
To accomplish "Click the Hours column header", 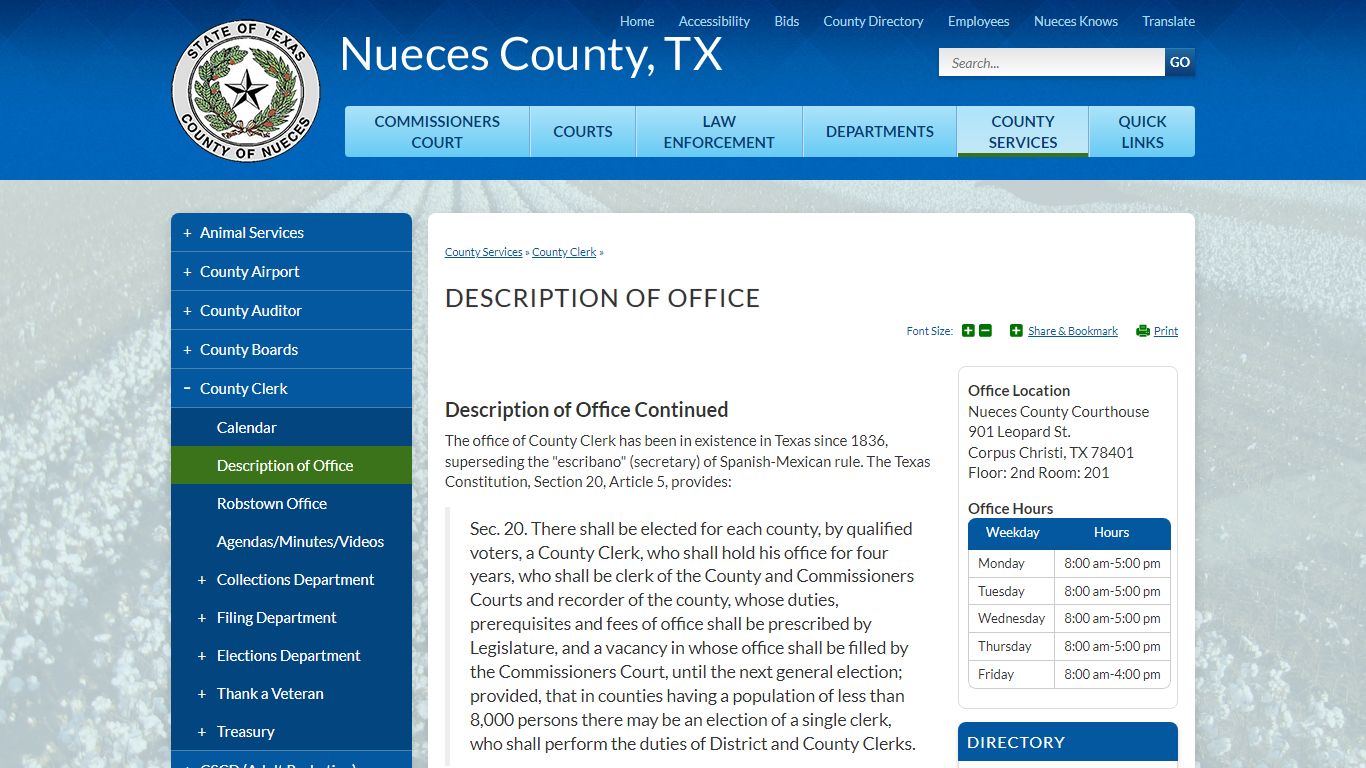I will (x=1112, y=533).
